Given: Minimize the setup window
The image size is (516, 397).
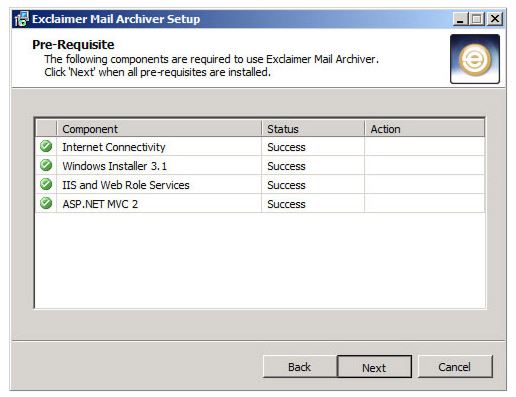Looking at the screenshot, I should 460,19.
